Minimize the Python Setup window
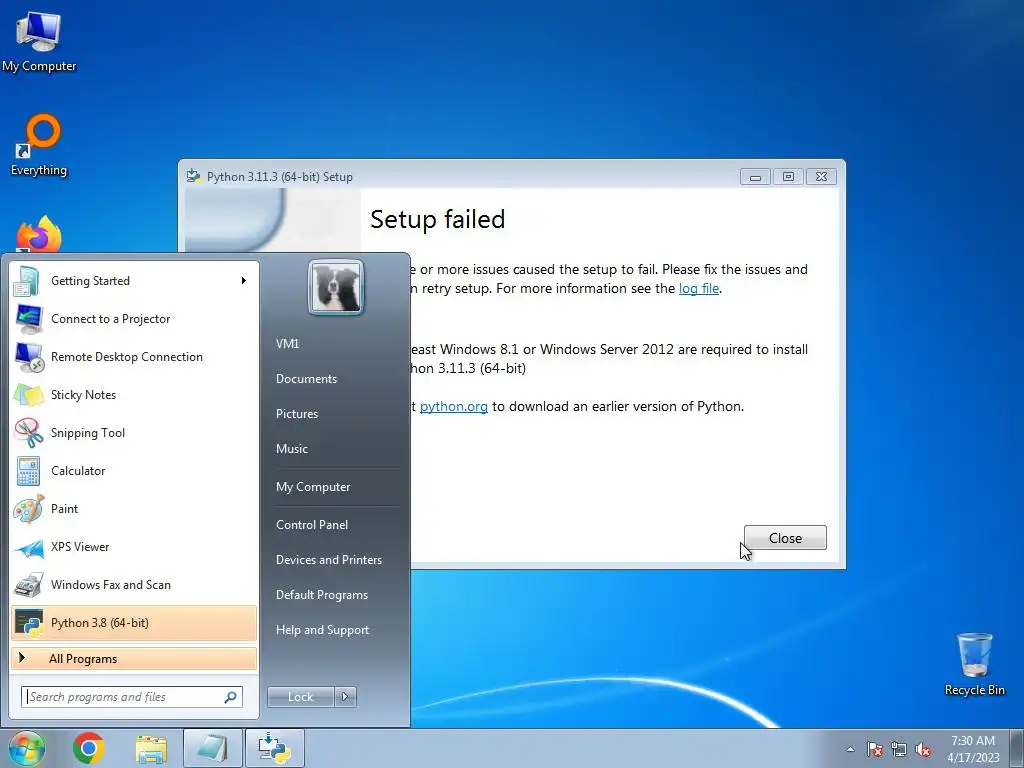This screenshot has width=1024, height=768. (756, 176)
